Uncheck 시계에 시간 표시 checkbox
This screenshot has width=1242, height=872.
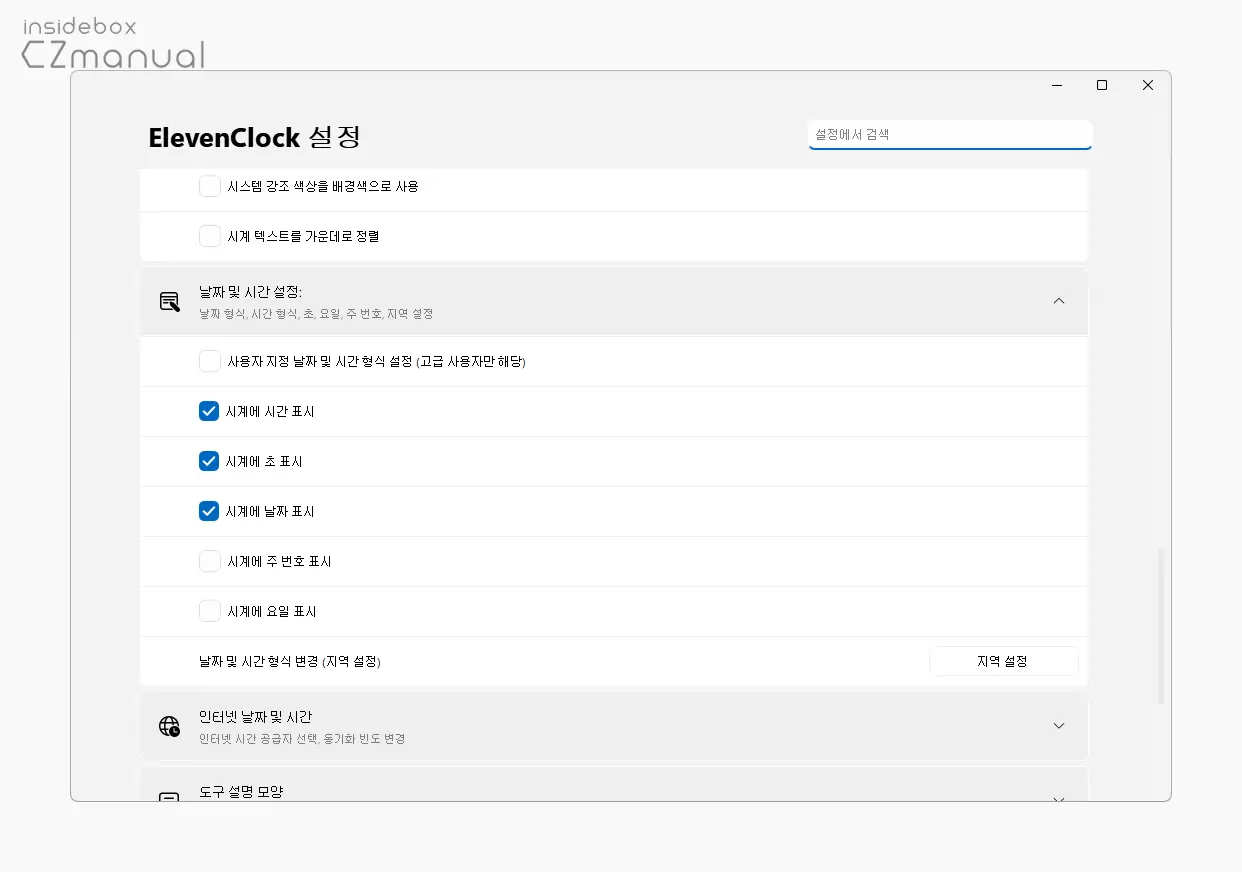[x=209, y=411]
